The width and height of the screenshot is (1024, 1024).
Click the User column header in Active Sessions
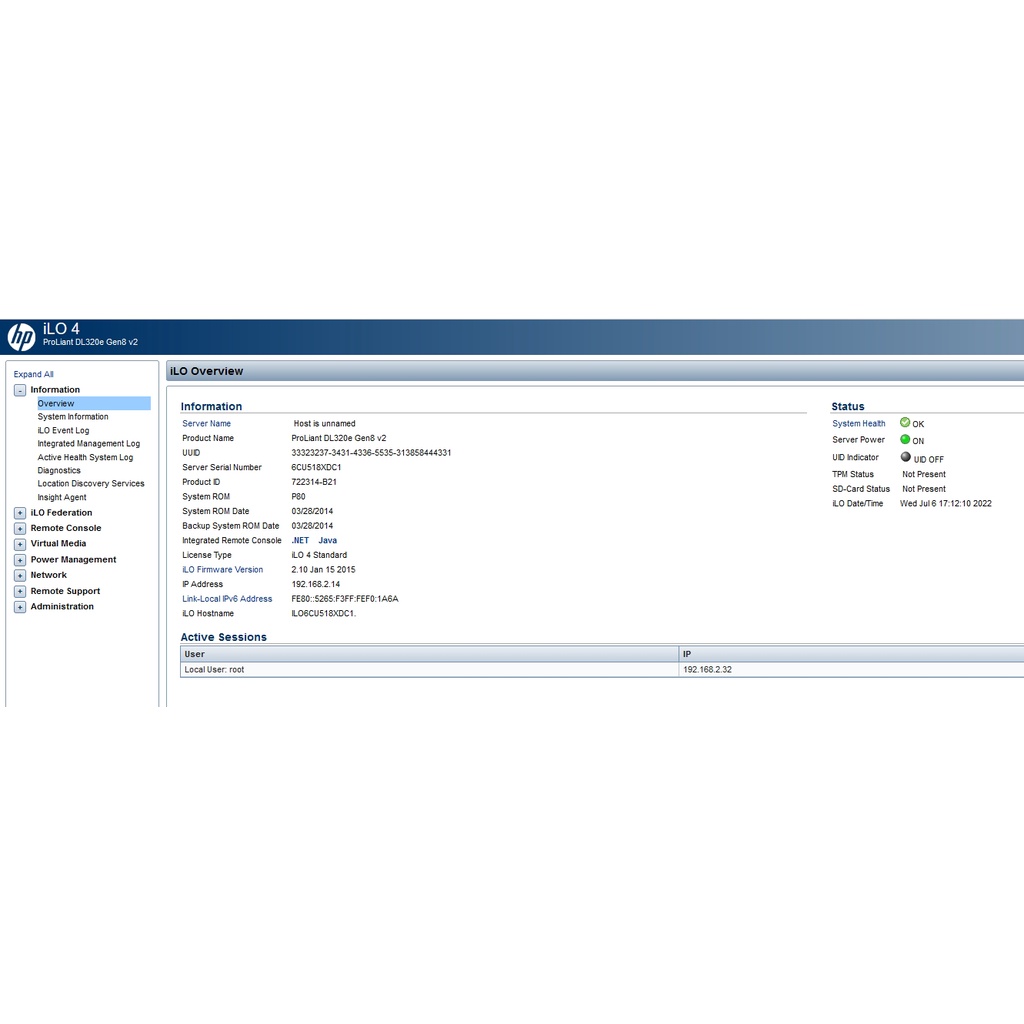(x=195, y=654)
